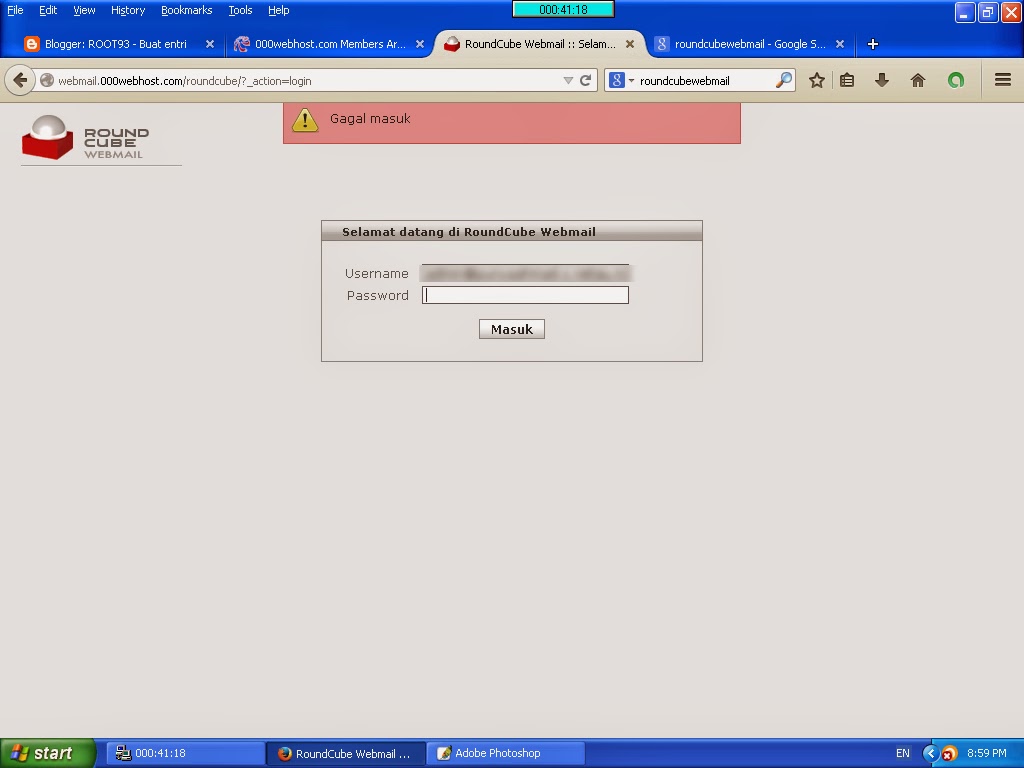Click the Masuk login button

(511, 329)
